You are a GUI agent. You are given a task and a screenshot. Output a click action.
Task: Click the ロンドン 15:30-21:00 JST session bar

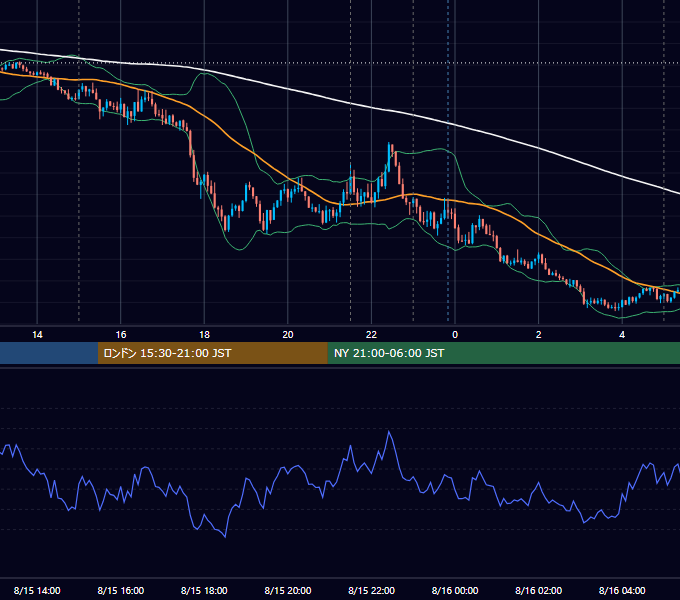pos(212,353)
